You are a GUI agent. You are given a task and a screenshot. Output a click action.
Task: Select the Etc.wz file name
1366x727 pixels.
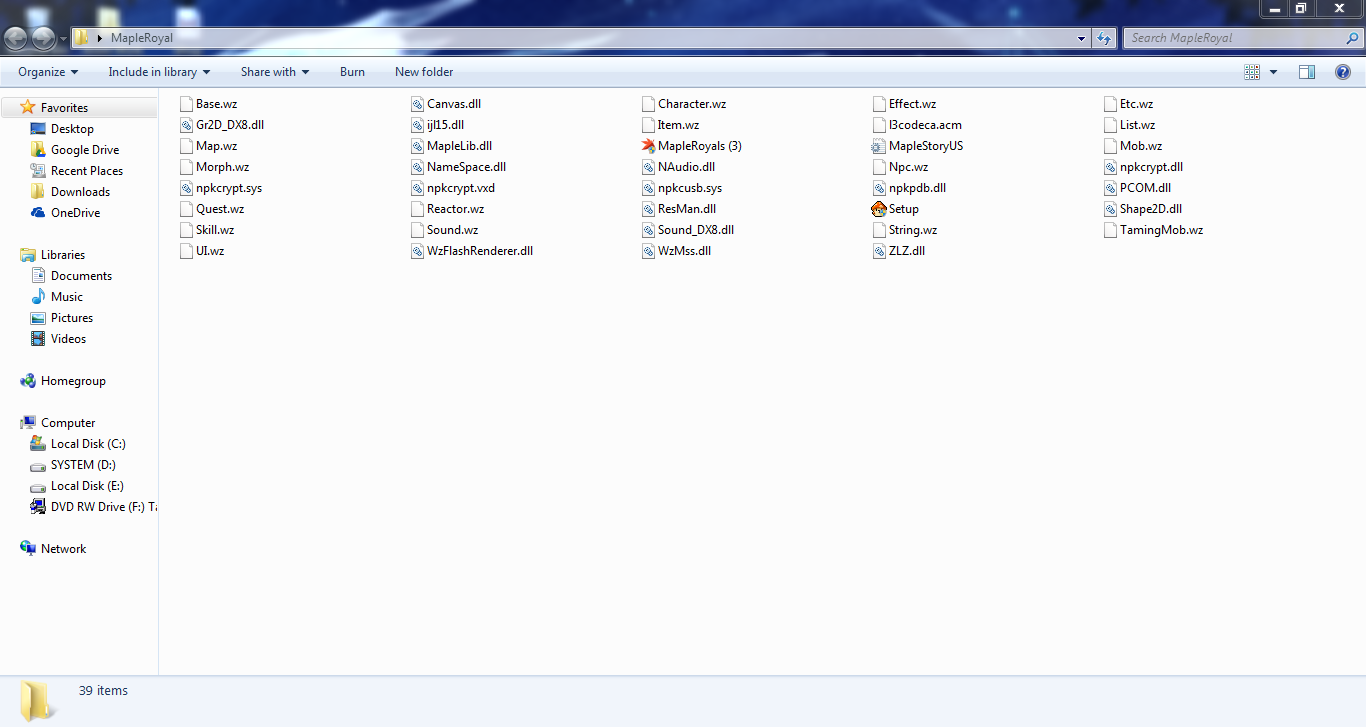click(1136, 104)
